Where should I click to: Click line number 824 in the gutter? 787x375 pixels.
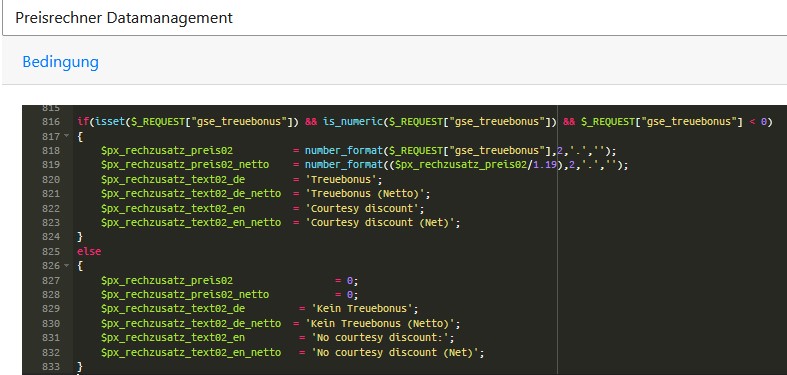pyautogui.click(x=51, y=237)
